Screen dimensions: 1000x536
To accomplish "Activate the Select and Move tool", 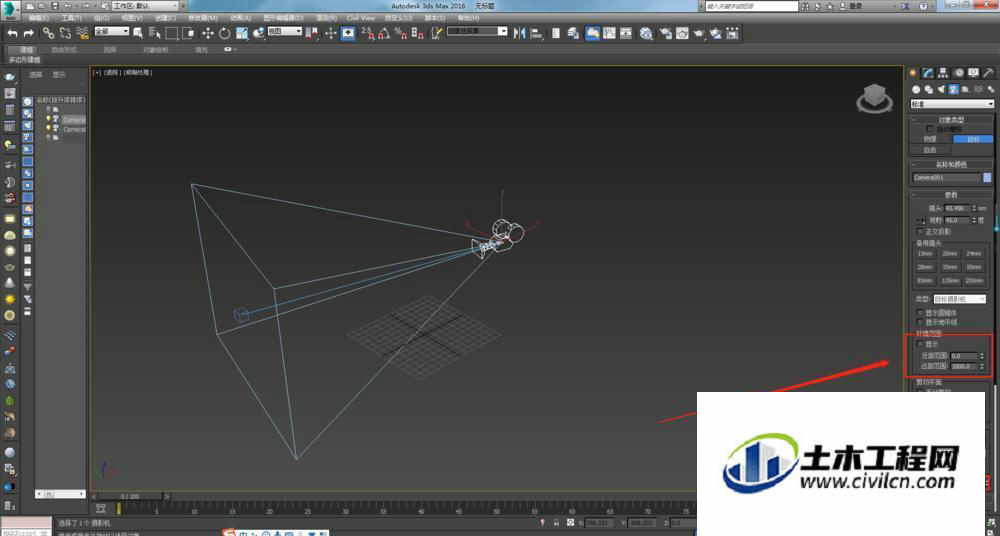I will [208, 33].
